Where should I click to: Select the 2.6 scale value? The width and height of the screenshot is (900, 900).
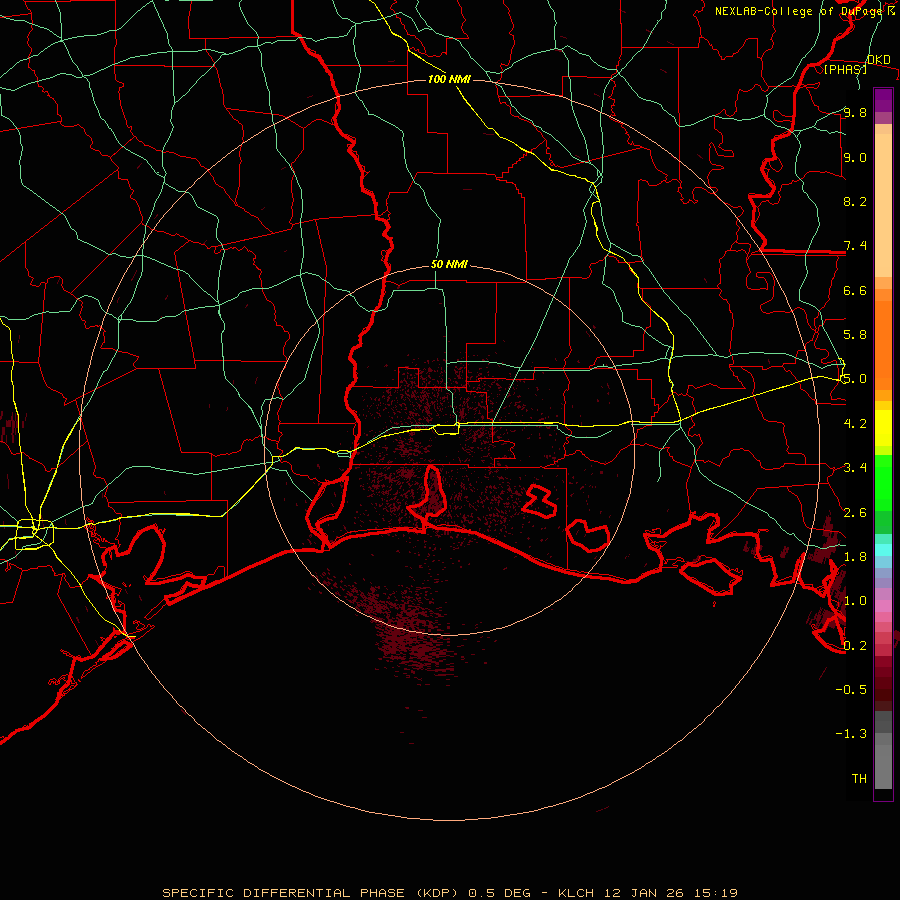(x=855, y=513)
